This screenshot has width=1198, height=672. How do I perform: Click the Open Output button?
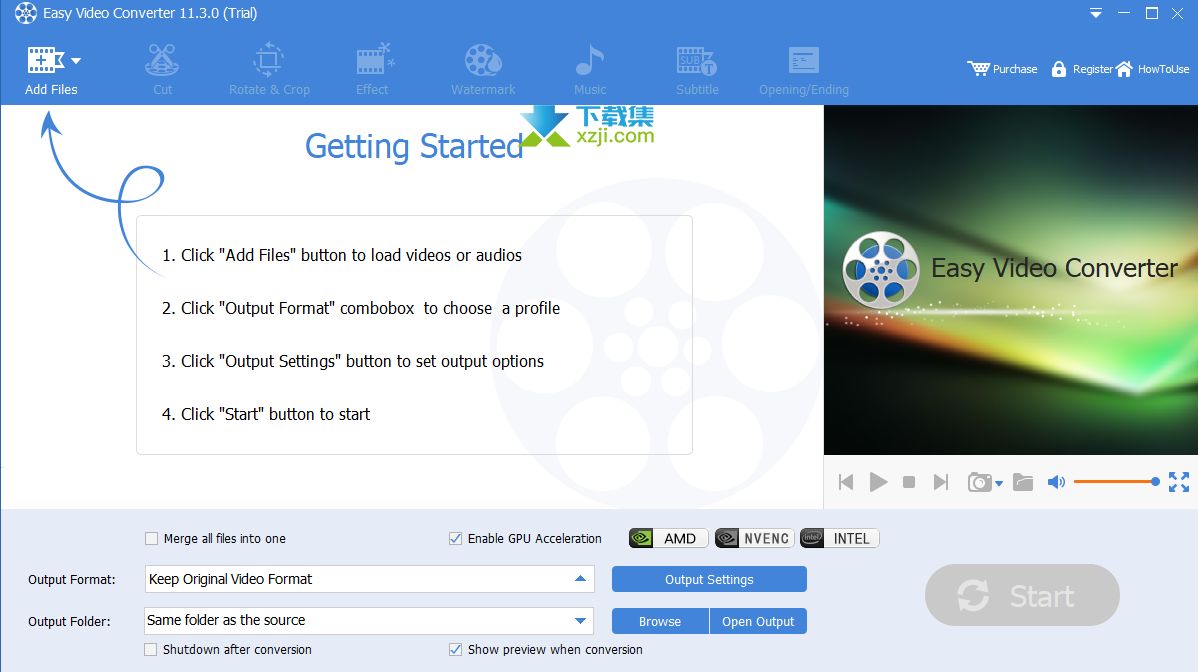pyautogui.click(x=758, y=621)
